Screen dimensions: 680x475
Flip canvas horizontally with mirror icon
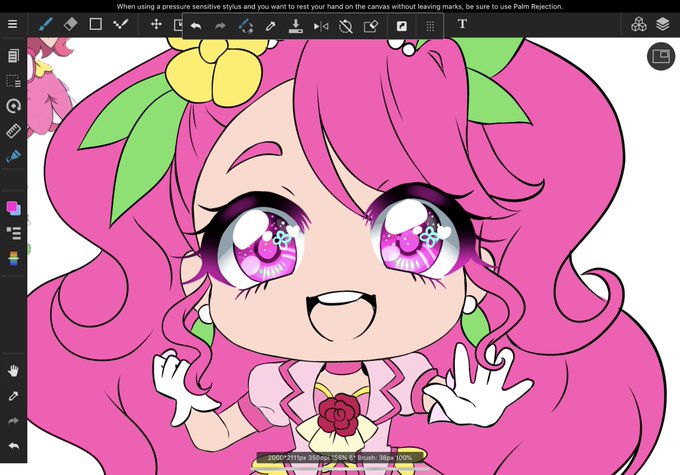coord(320,26)
